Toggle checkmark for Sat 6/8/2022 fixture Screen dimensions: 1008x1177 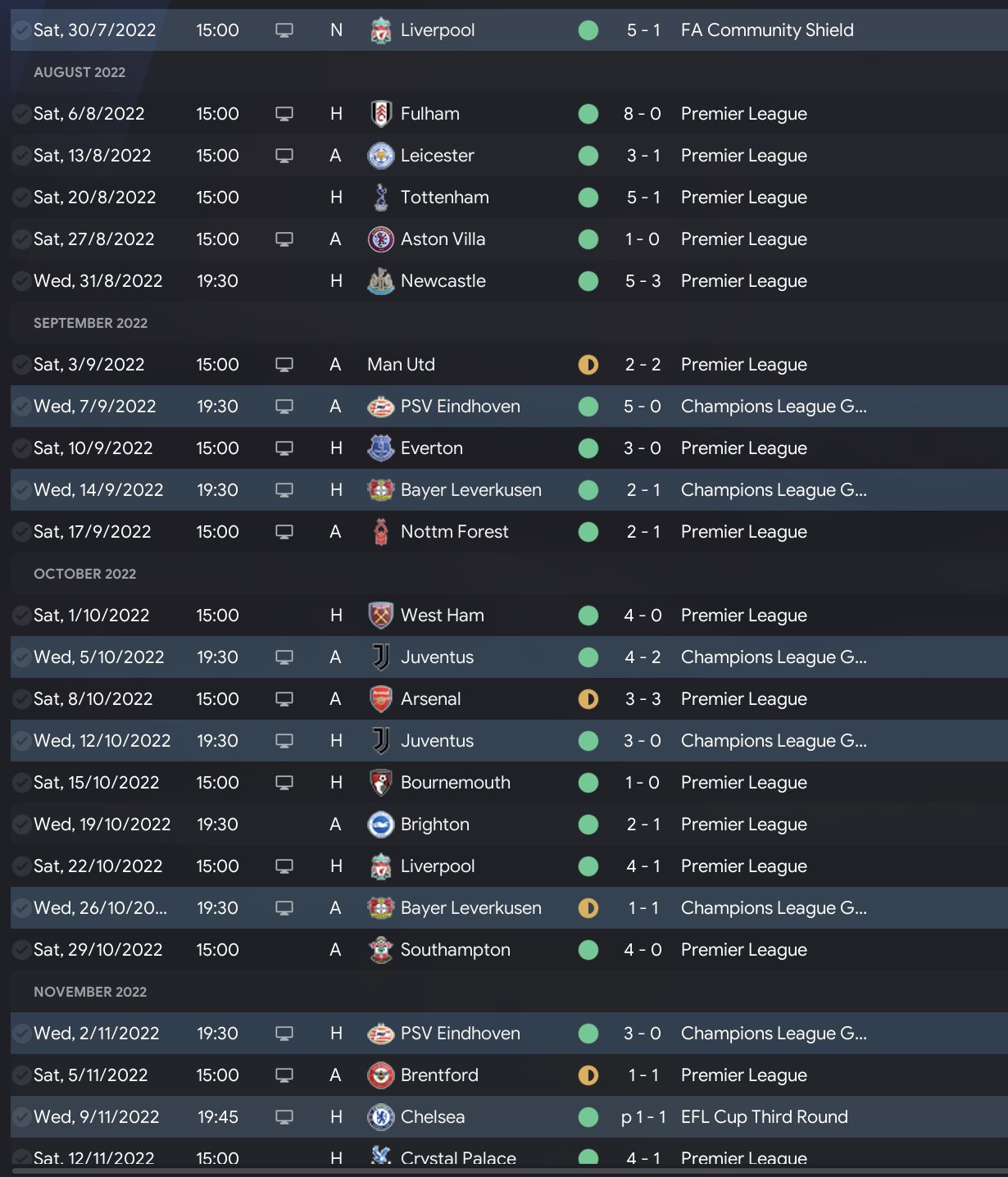(x=21, y=114)
